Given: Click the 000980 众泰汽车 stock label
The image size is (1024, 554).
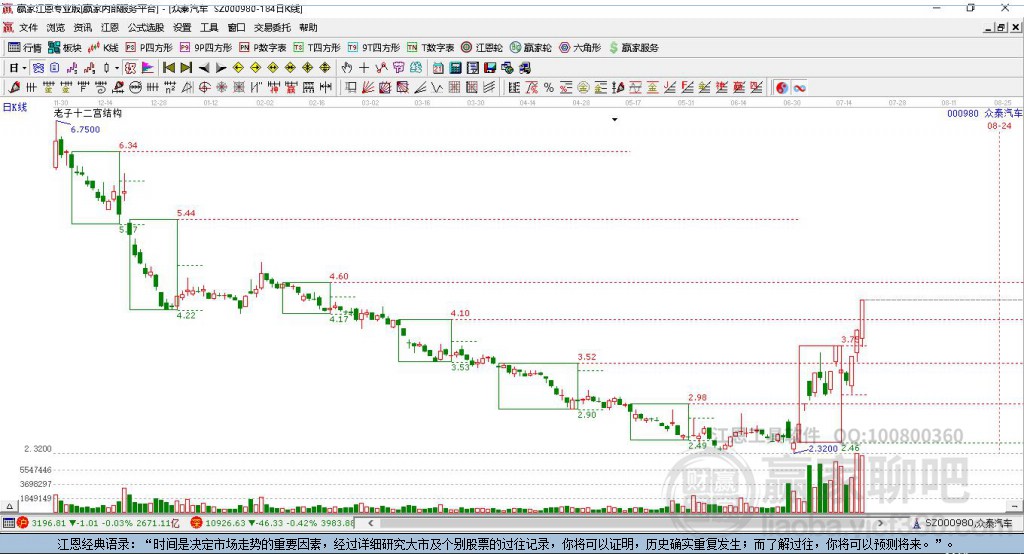Looking at the screenshot, I should [985, 114].
